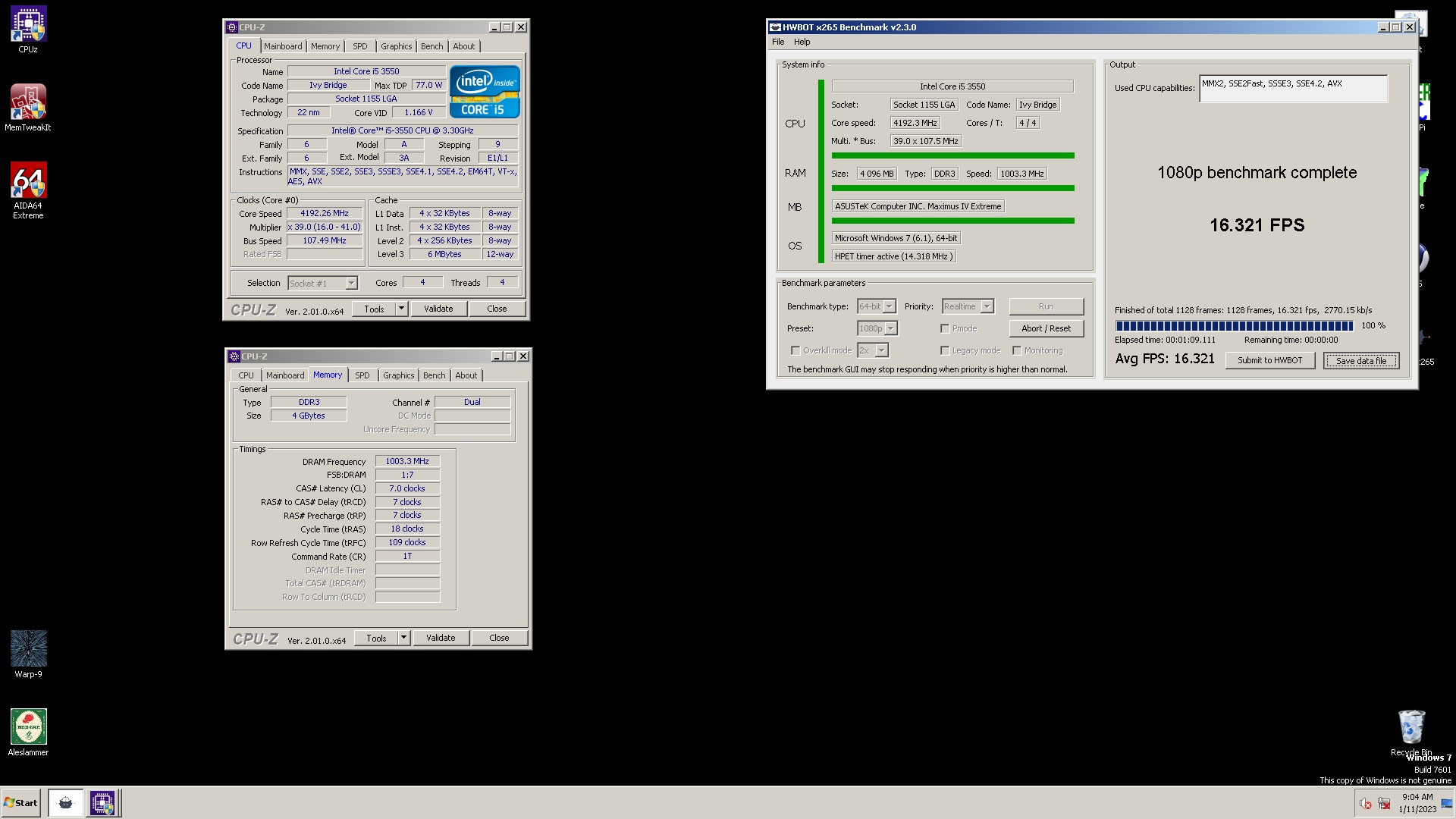Click the 16.321 FPS result text

coord(1257,225)
